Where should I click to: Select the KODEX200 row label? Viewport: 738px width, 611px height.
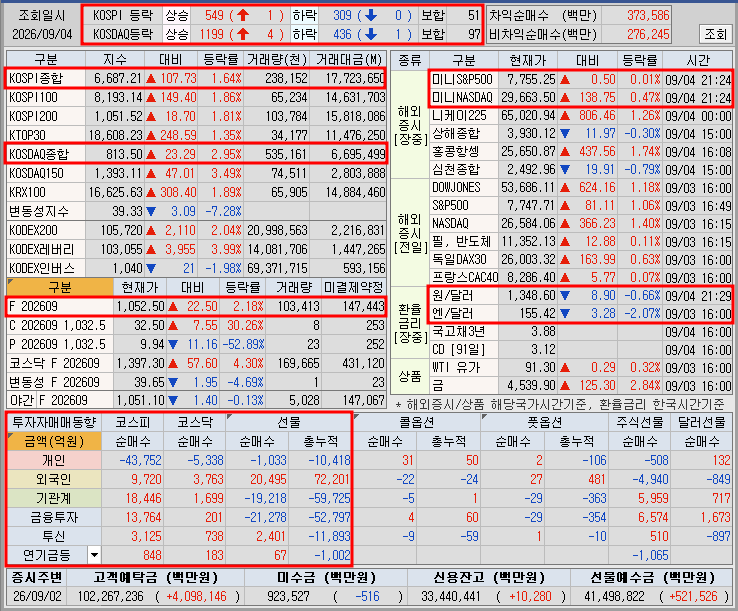click(x=46, y=230)
